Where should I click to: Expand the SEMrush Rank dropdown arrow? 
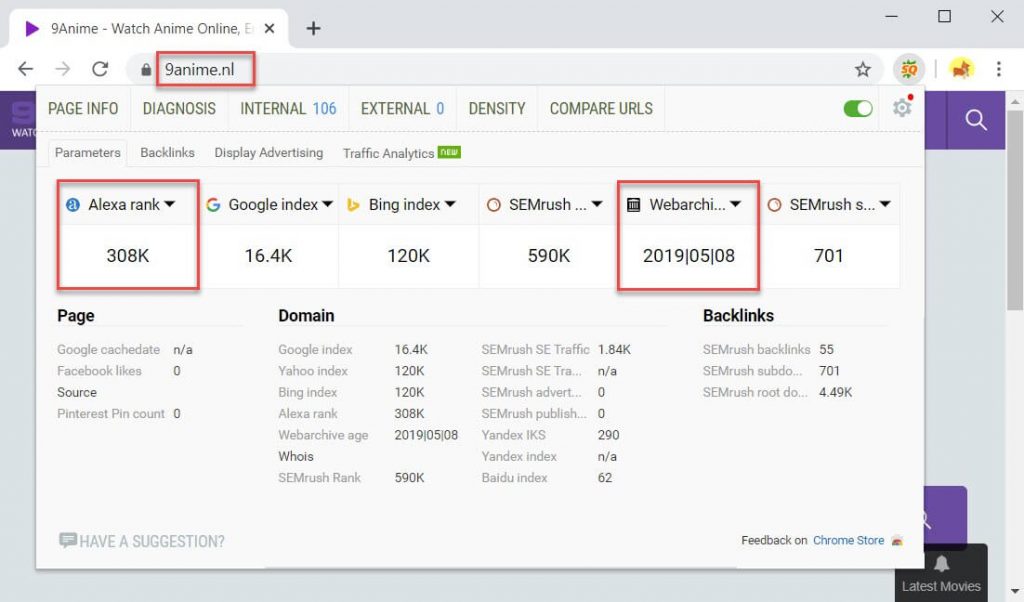[x=597, y=204]
